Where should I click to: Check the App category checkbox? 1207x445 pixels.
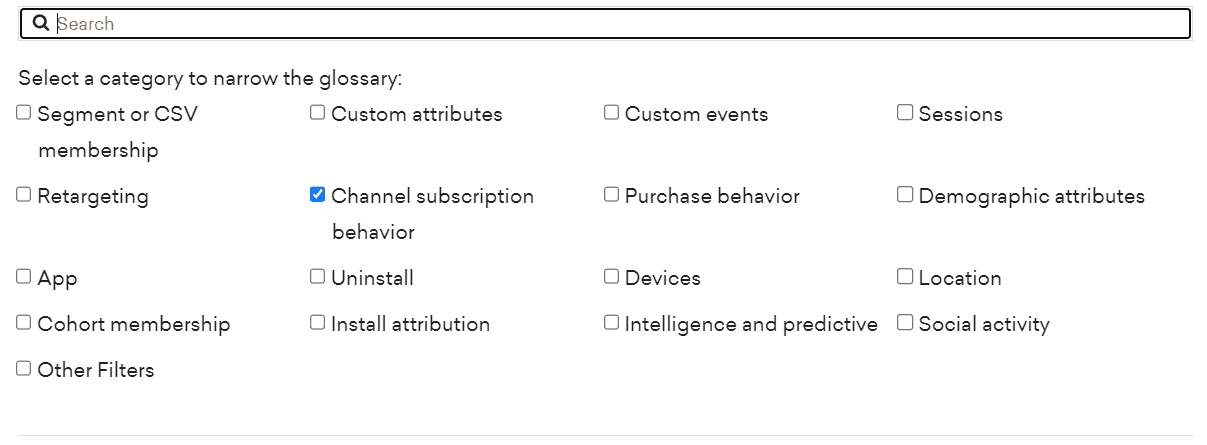(24, 277)
